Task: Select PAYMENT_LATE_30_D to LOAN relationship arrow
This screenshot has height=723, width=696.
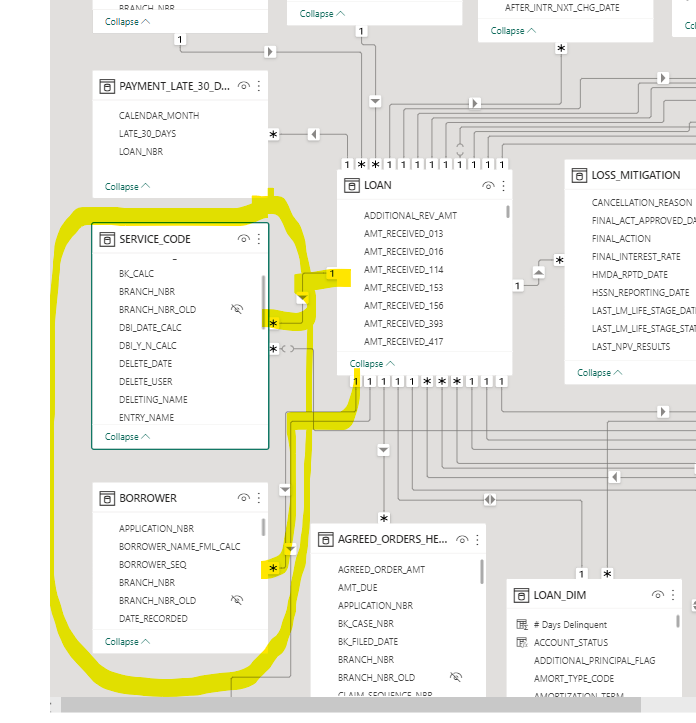Action: point(314,134)
